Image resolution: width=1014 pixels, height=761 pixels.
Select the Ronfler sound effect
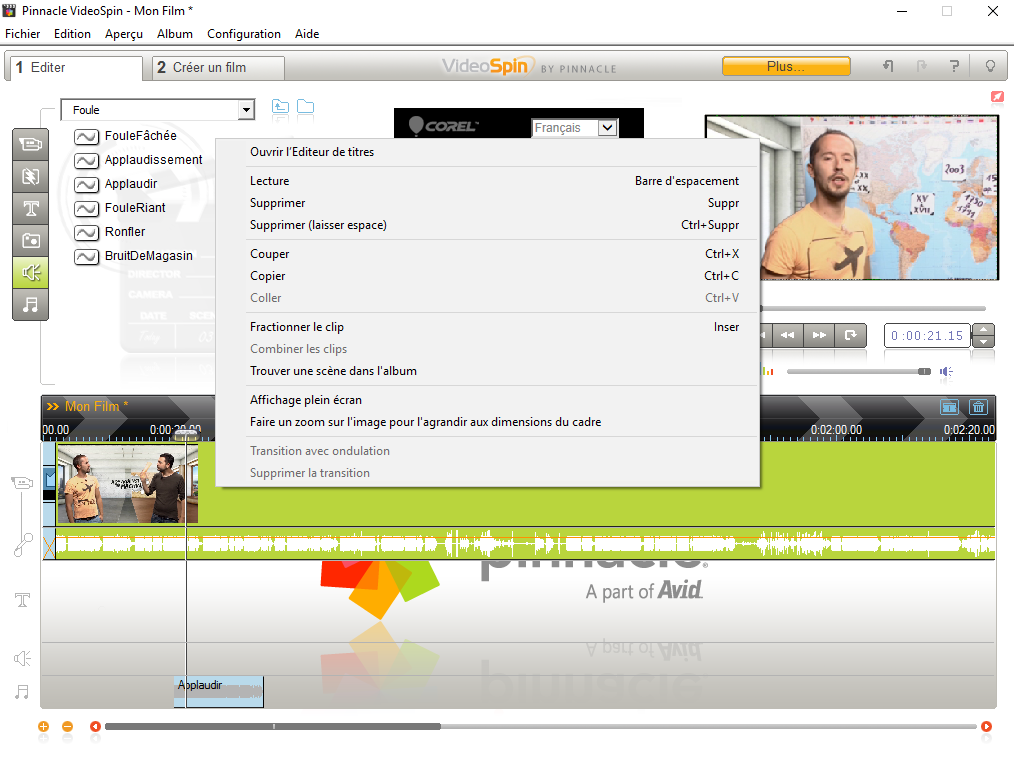tap(110, 231)
